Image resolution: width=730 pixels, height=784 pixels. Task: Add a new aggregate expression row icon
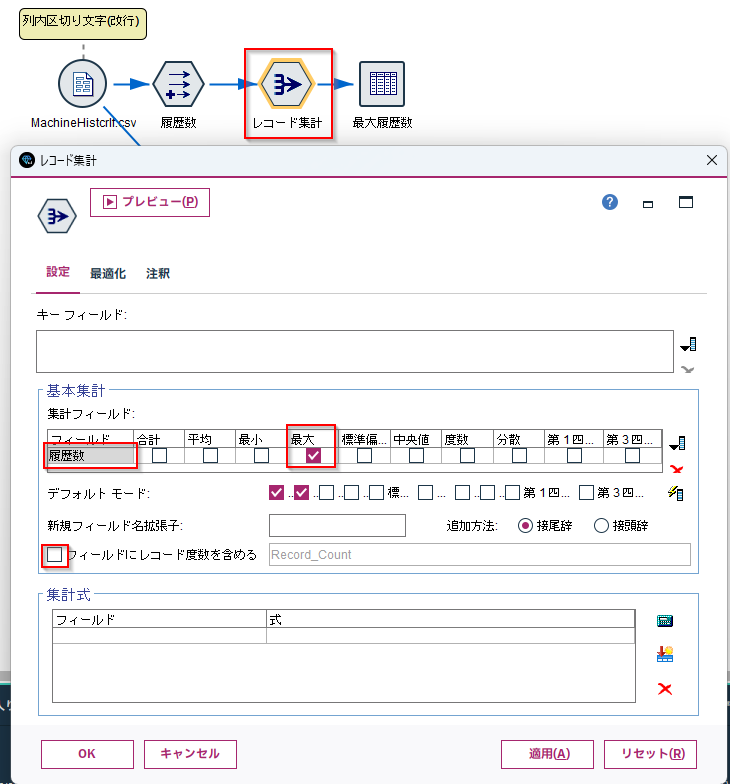(664, 654)
